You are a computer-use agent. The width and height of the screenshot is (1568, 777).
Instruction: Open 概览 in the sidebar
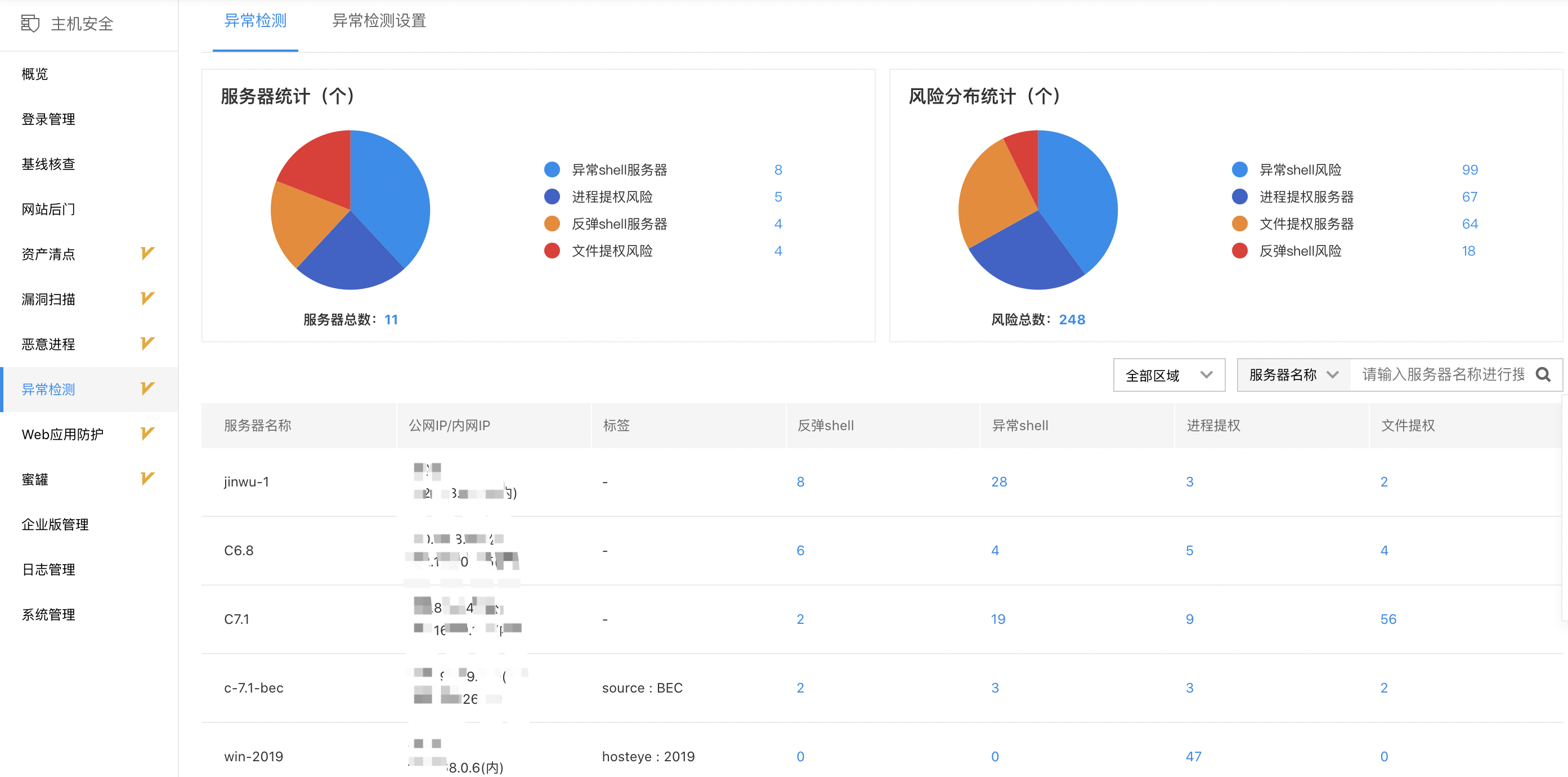(x=35, y=74)
